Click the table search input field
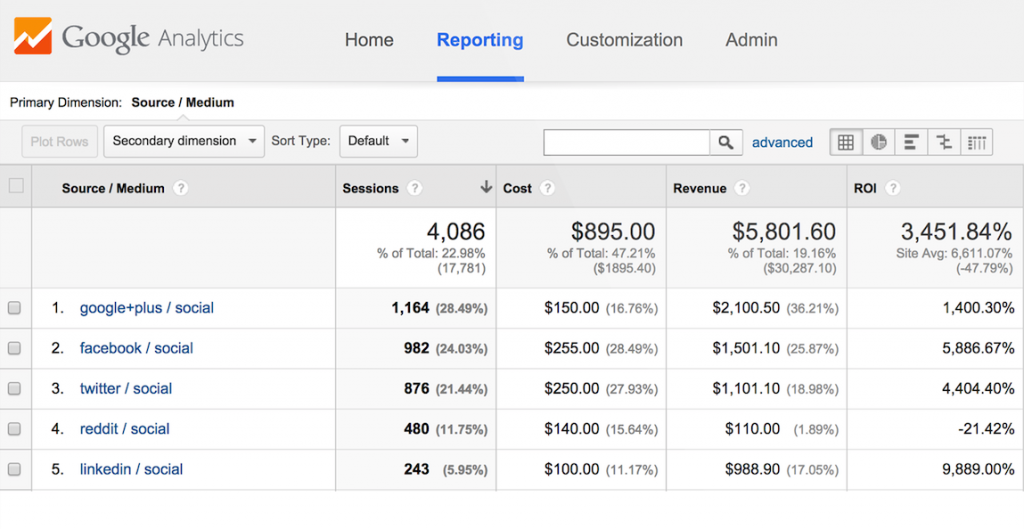The image size is (1024, 529). click(x=627, y=142)
